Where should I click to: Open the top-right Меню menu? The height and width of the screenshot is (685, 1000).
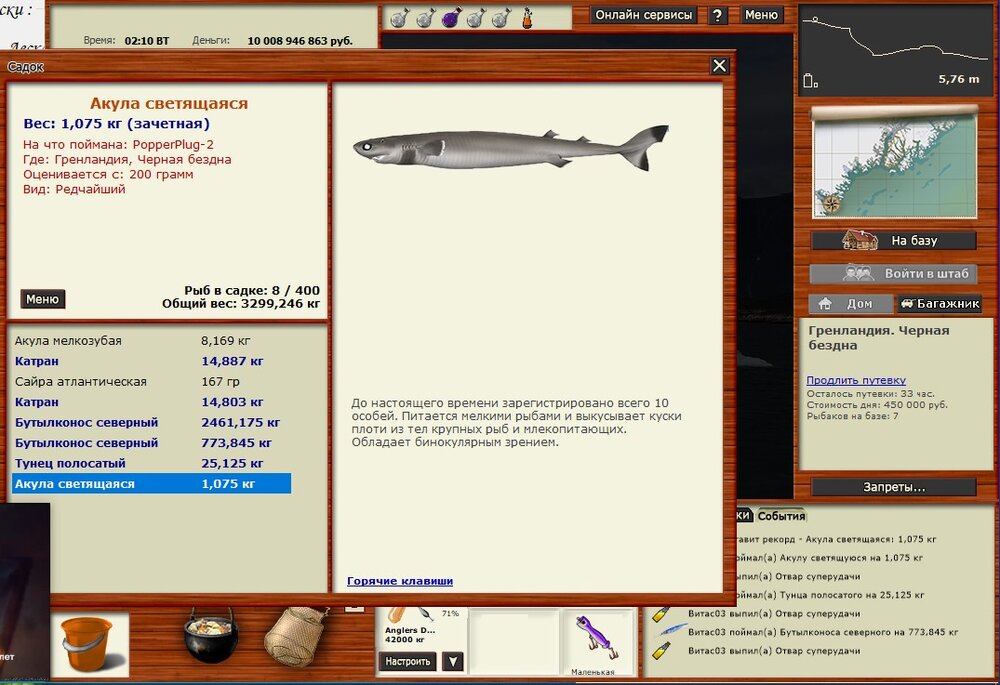click(761, 15)
